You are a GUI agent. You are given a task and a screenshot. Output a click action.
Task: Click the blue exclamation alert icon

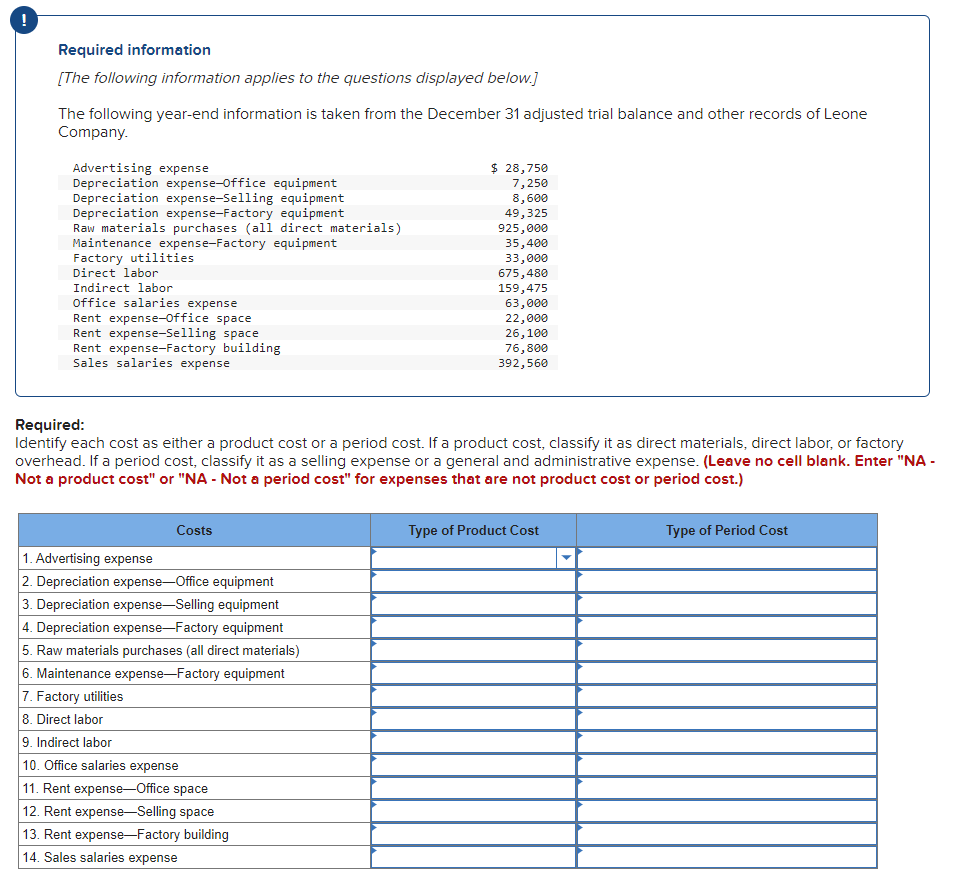[x=23, y=20]
